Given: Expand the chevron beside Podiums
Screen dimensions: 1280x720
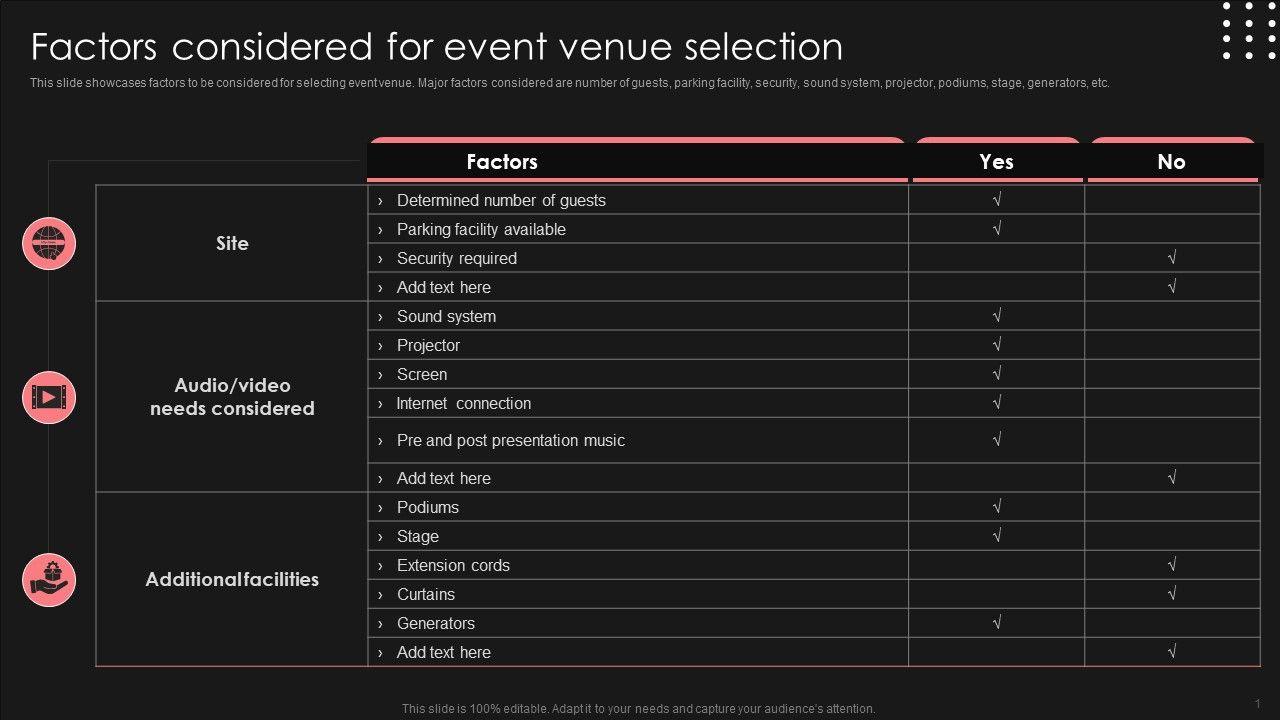Looking at the screenshot, I should click(380, 508).
